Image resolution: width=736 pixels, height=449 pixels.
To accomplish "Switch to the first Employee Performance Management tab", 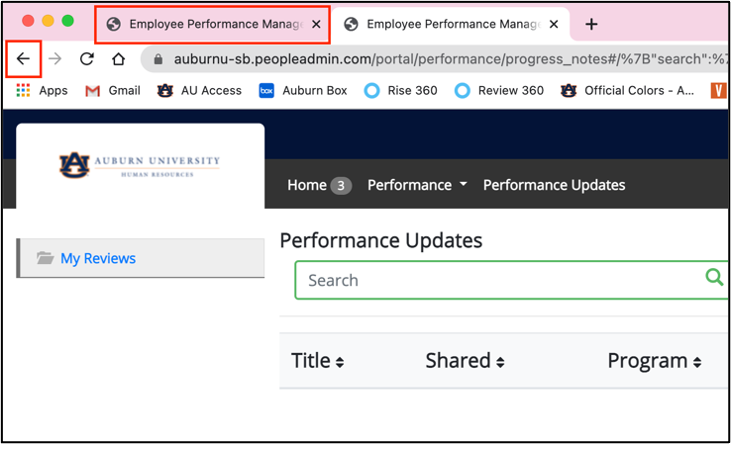I will tap(213, 24).
